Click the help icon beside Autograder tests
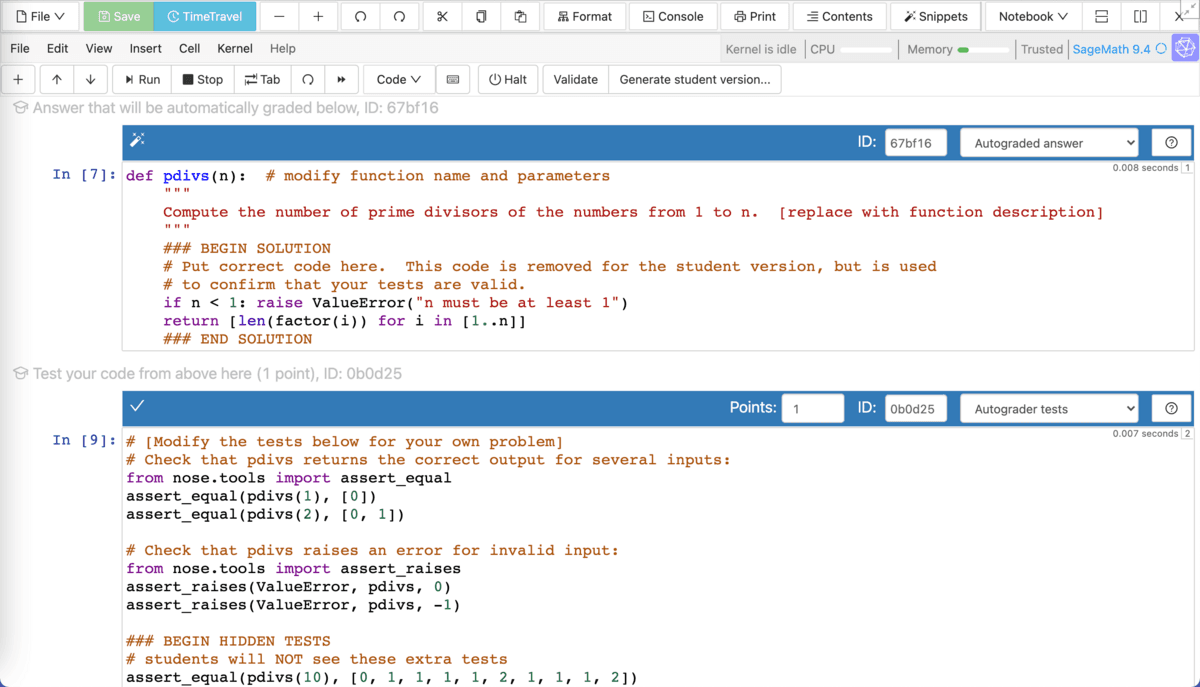 1171,408
